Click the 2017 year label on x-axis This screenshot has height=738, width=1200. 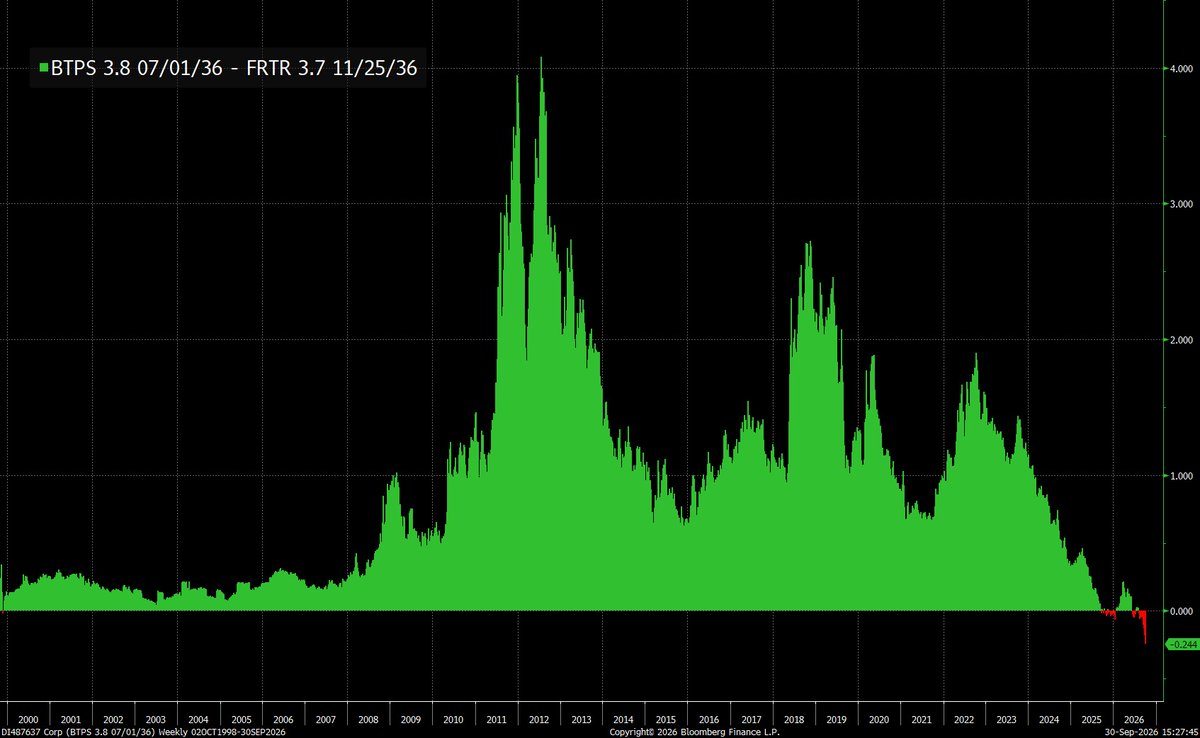point(751,719)
